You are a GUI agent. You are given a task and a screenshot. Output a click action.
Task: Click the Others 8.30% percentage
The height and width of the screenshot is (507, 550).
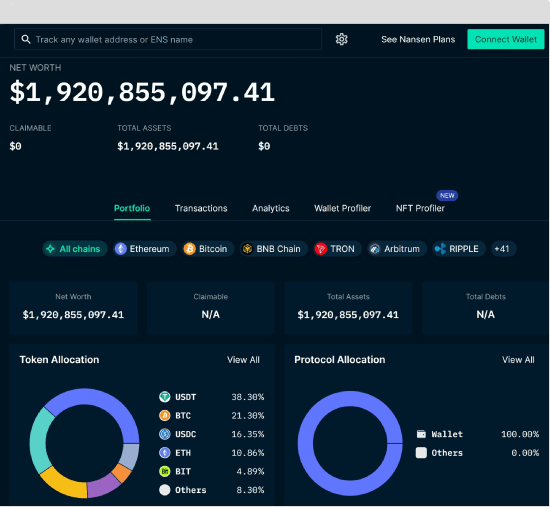pyautogui.click(x=250, y=490)
